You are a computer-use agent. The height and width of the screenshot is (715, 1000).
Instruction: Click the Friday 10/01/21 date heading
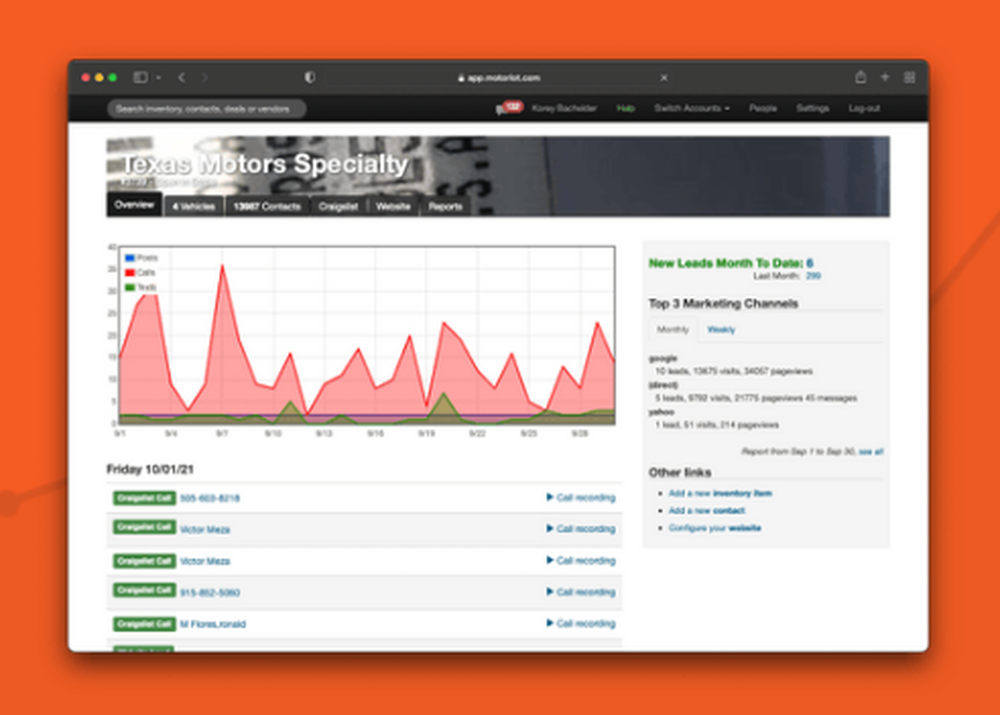click(x=150, y=469)
